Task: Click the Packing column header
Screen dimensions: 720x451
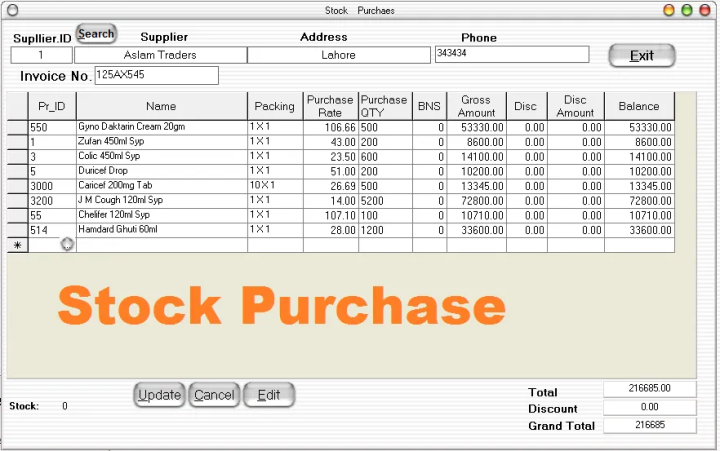Action: 275,106
